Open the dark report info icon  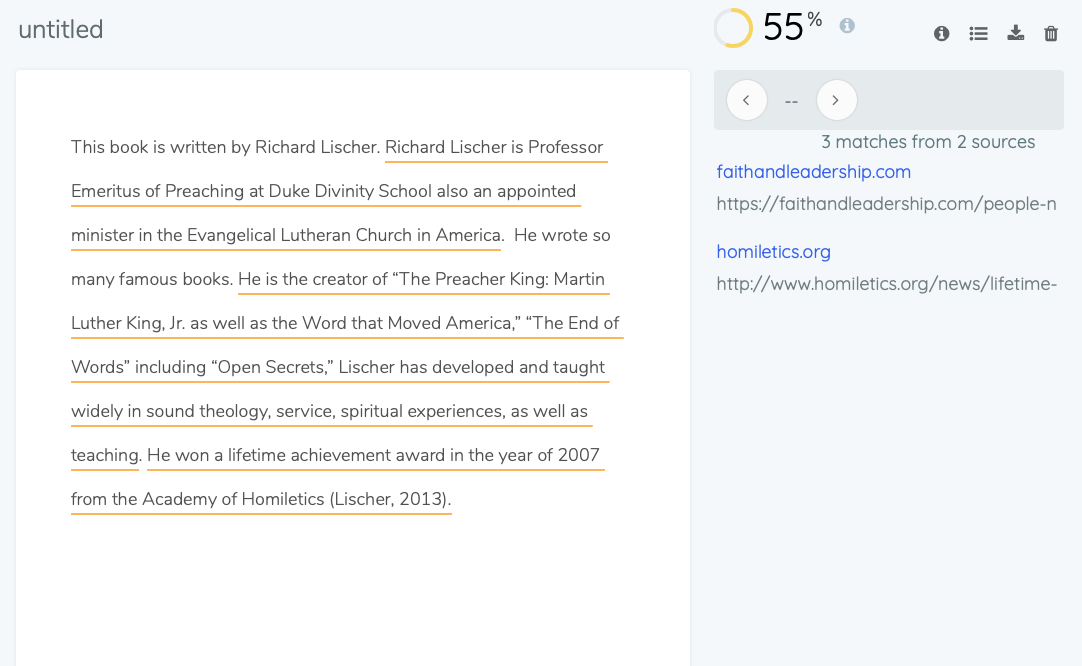(x=941, y=33)
